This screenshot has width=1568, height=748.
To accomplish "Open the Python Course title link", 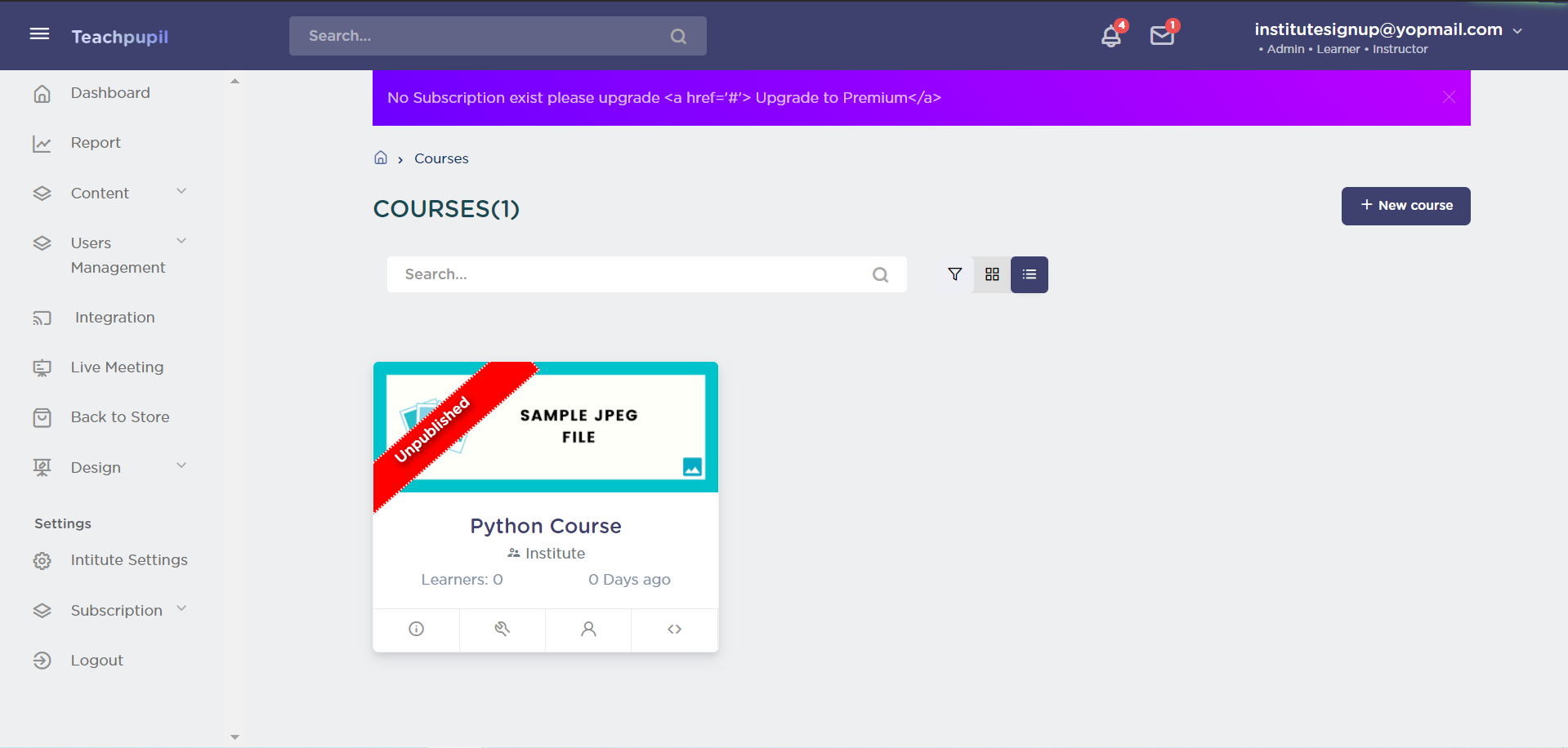I will pyautogui.click(x=545, y=526).
